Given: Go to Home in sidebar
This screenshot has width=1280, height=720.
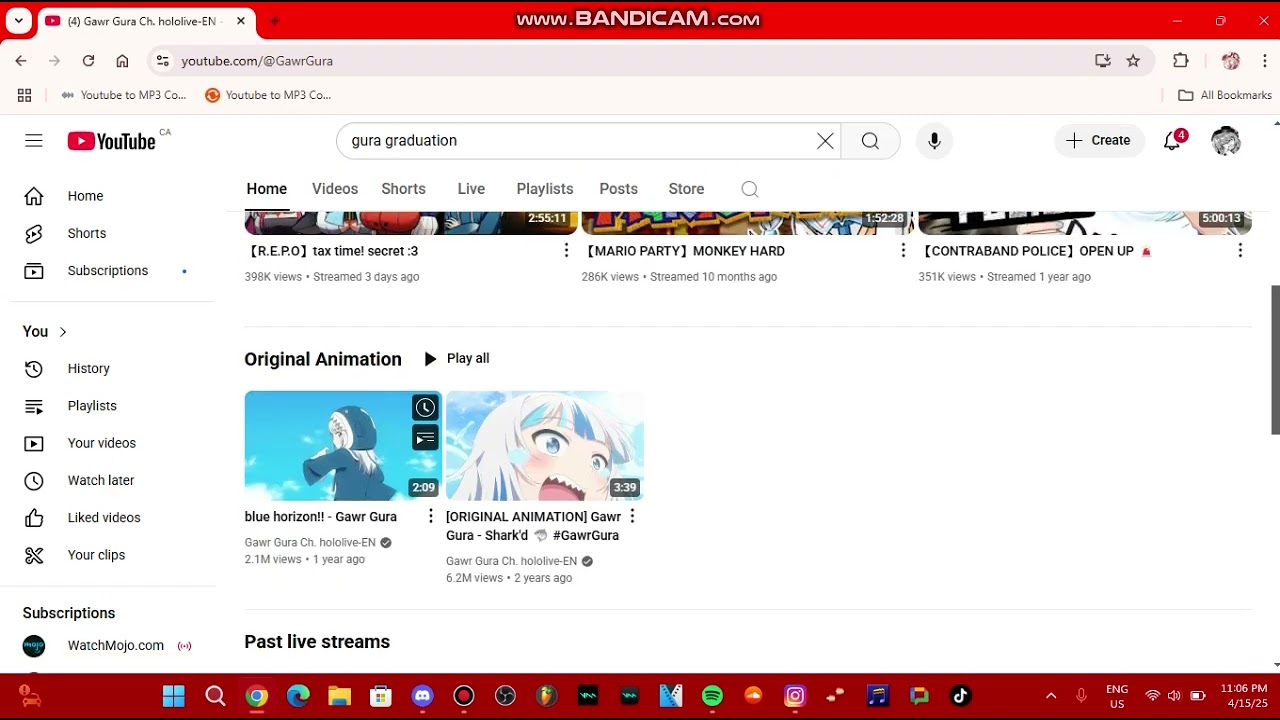Looking at the screenshot, I should pyautogui.click(x=108, y=196).
